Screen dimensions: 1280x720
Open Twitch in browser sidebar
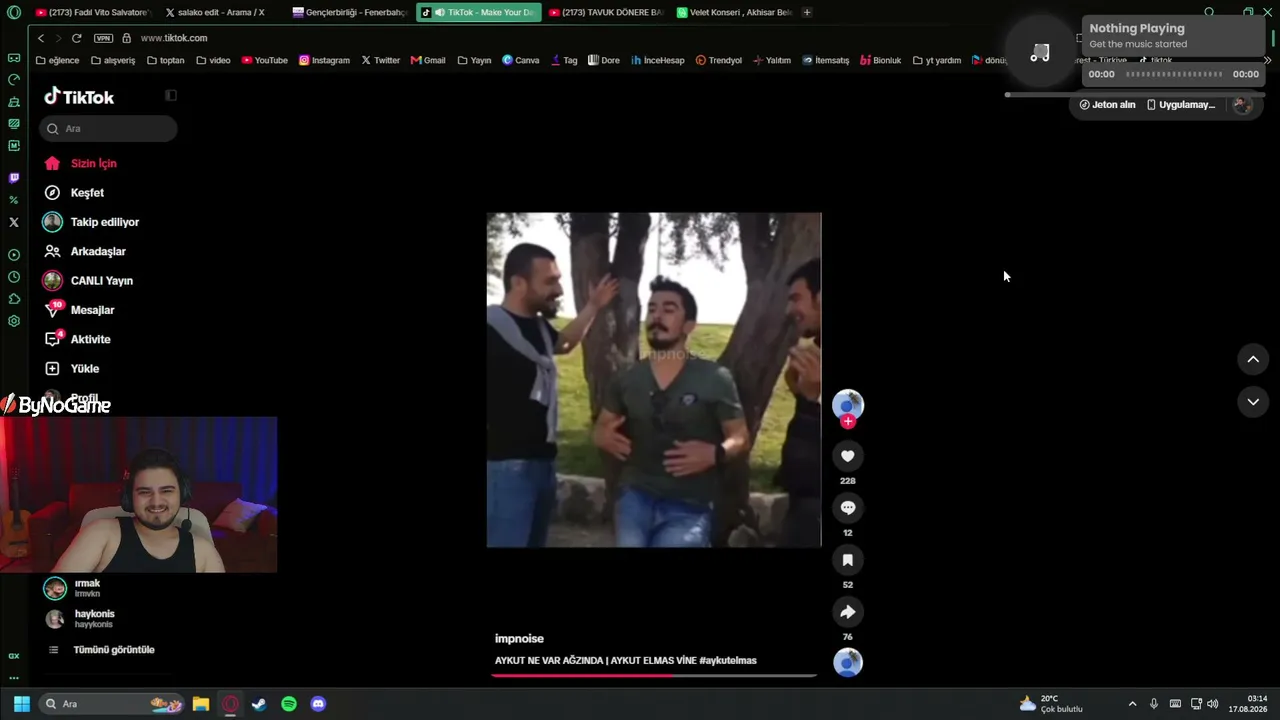pos(14,178)
